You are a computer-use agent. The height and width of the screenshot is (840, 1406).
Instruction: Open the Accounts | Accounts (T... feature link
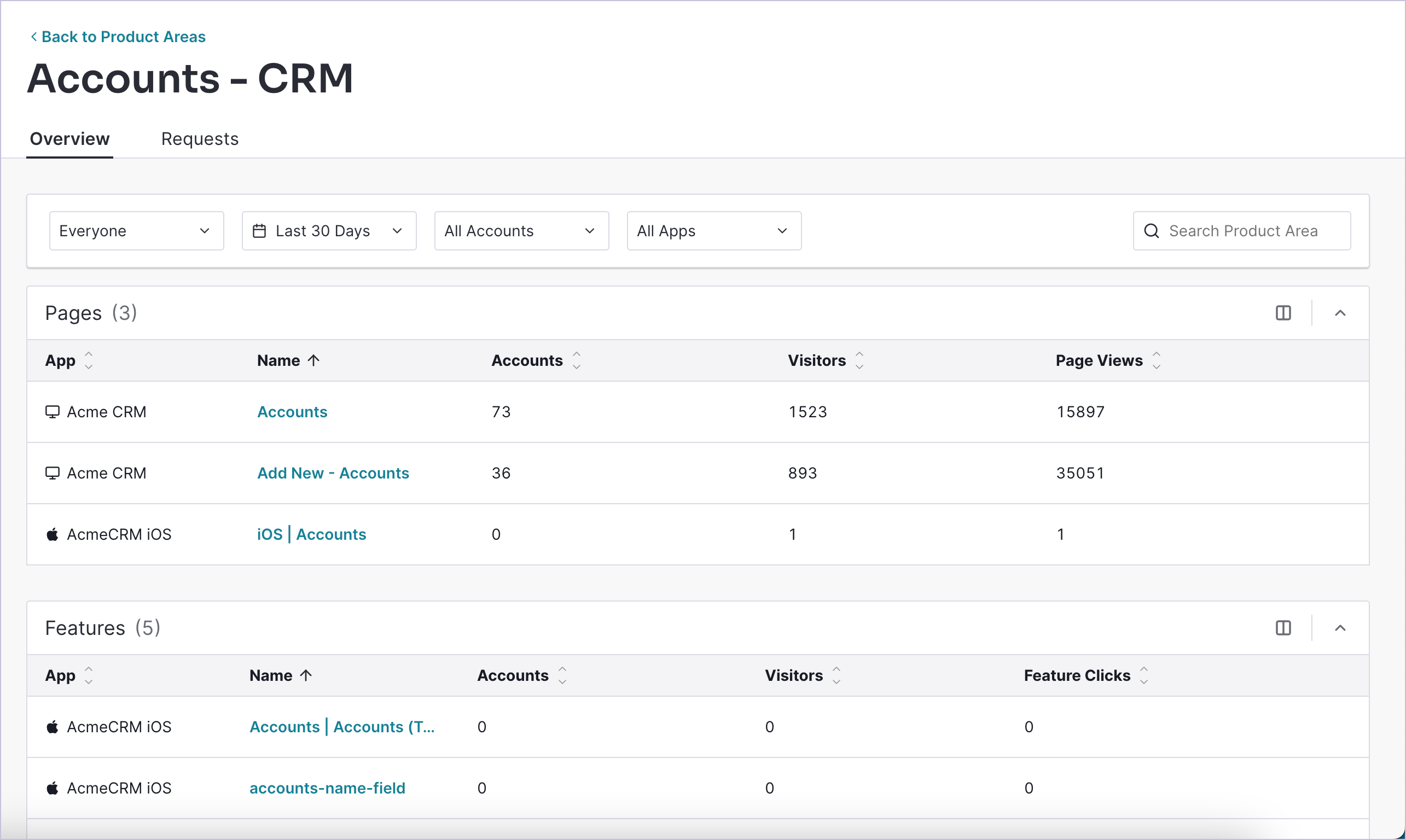pos(342,727)
